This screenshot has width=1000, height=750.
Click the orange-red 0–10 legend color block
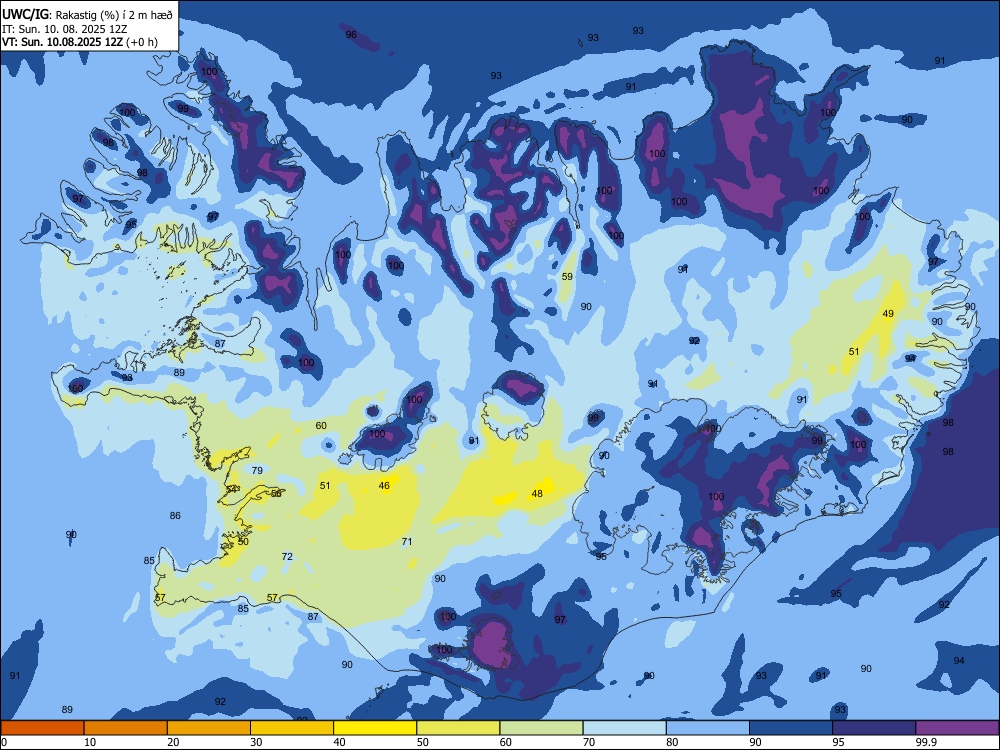tap(42, 728)
